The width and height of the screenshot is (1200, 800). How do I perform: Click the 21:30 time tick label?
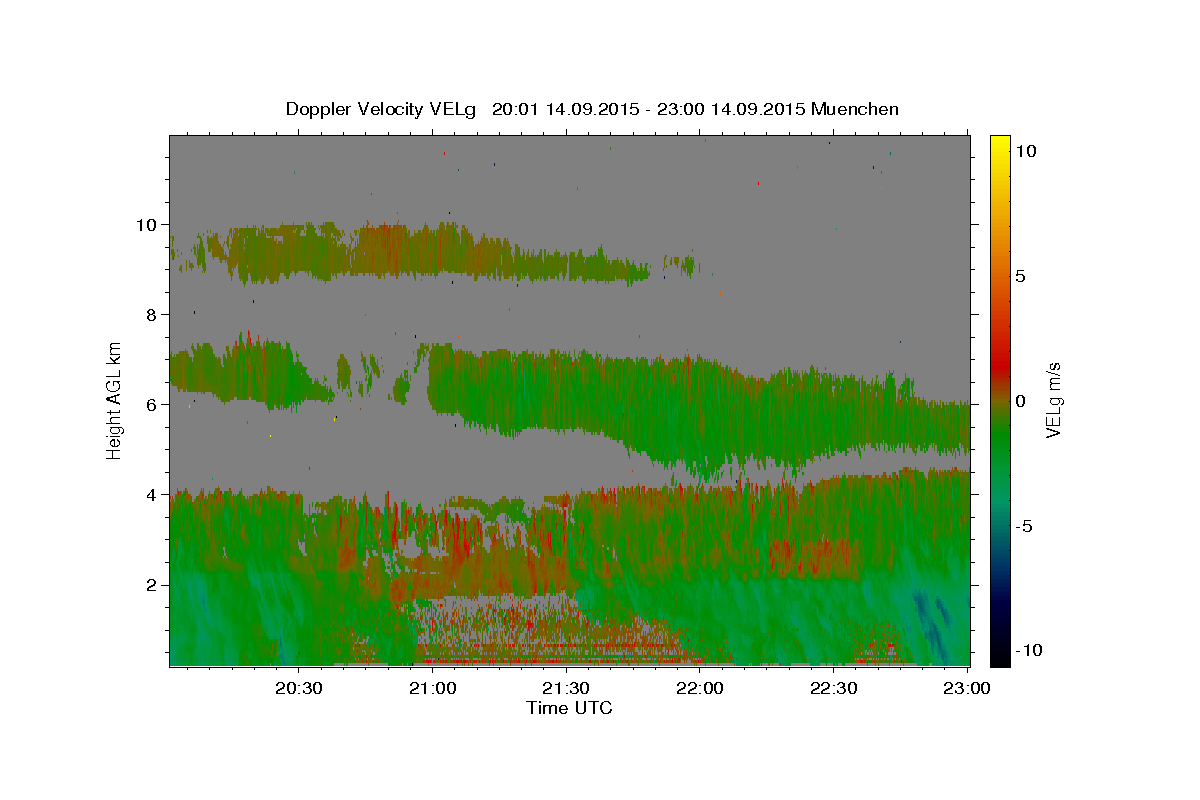566,688
